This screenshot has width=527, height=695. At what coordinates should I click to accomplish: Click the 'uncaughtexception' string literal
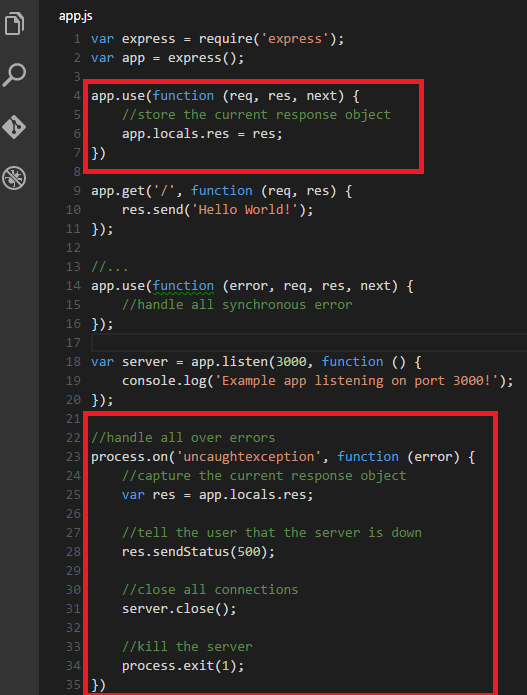point(249,457)
